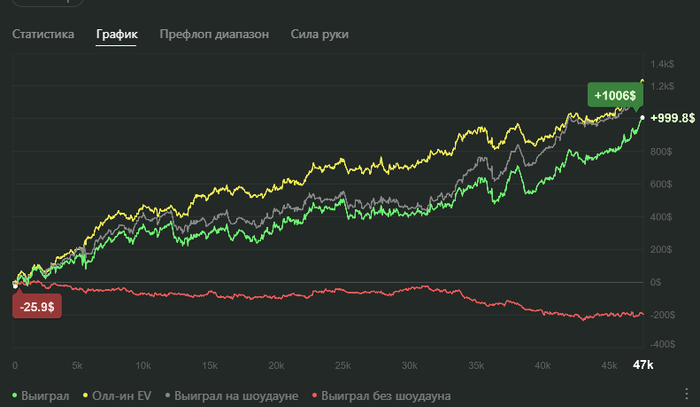The width and height of the screenshot is (700, 407).
Task: Click the highlighted 47k x-axis label
Action: 643,365
